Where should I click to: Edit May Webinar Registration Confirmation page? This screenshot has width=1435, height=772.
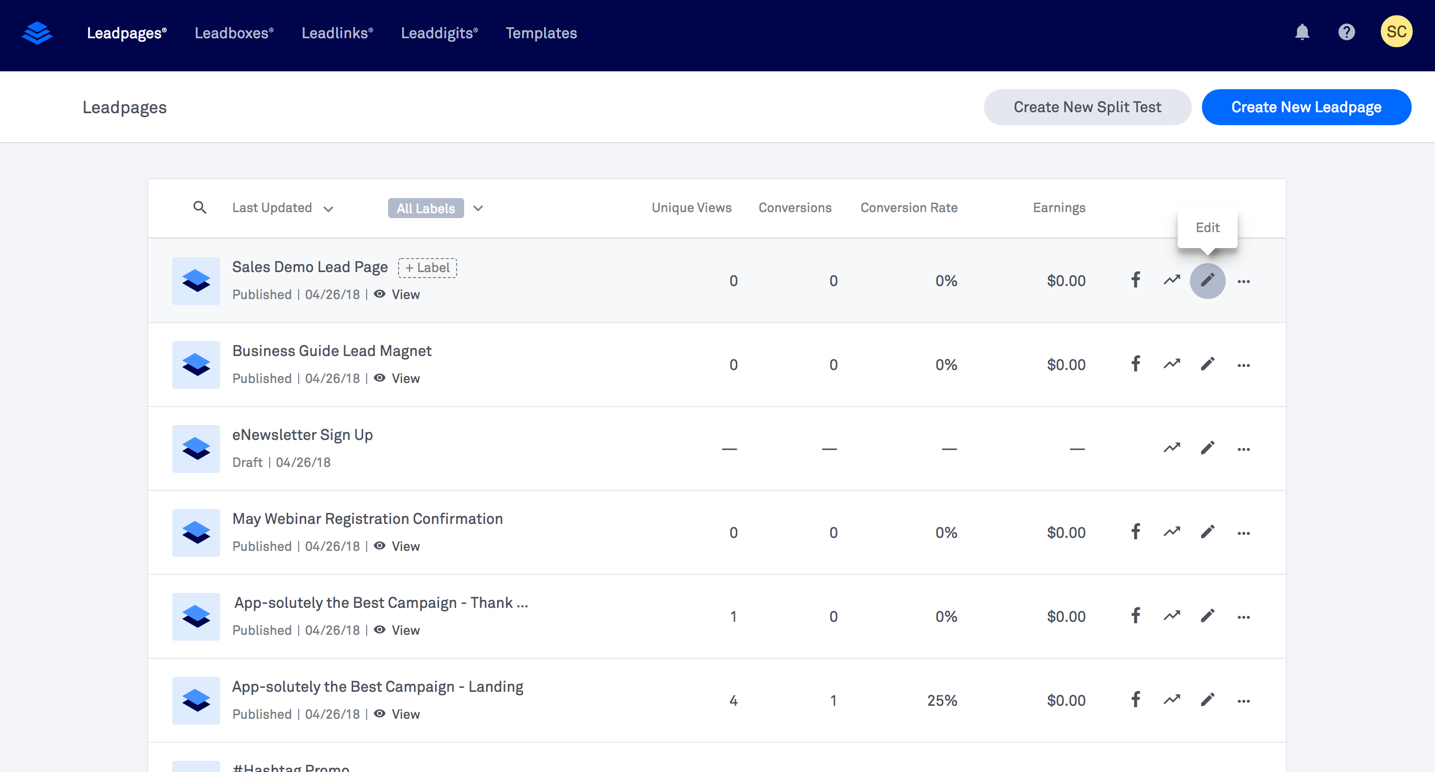coord(1208,533)
